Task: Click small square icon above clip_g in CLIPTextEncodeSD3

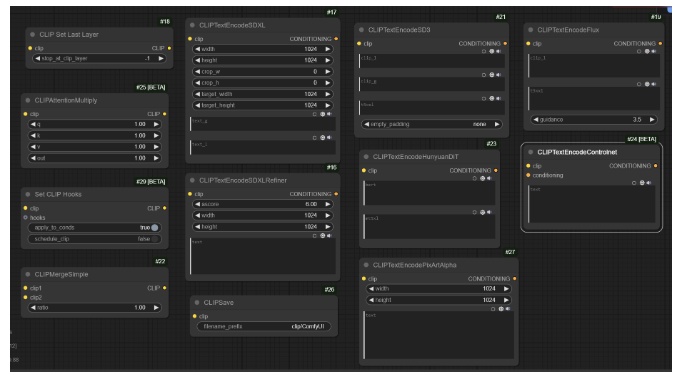Action: point(484,75)
